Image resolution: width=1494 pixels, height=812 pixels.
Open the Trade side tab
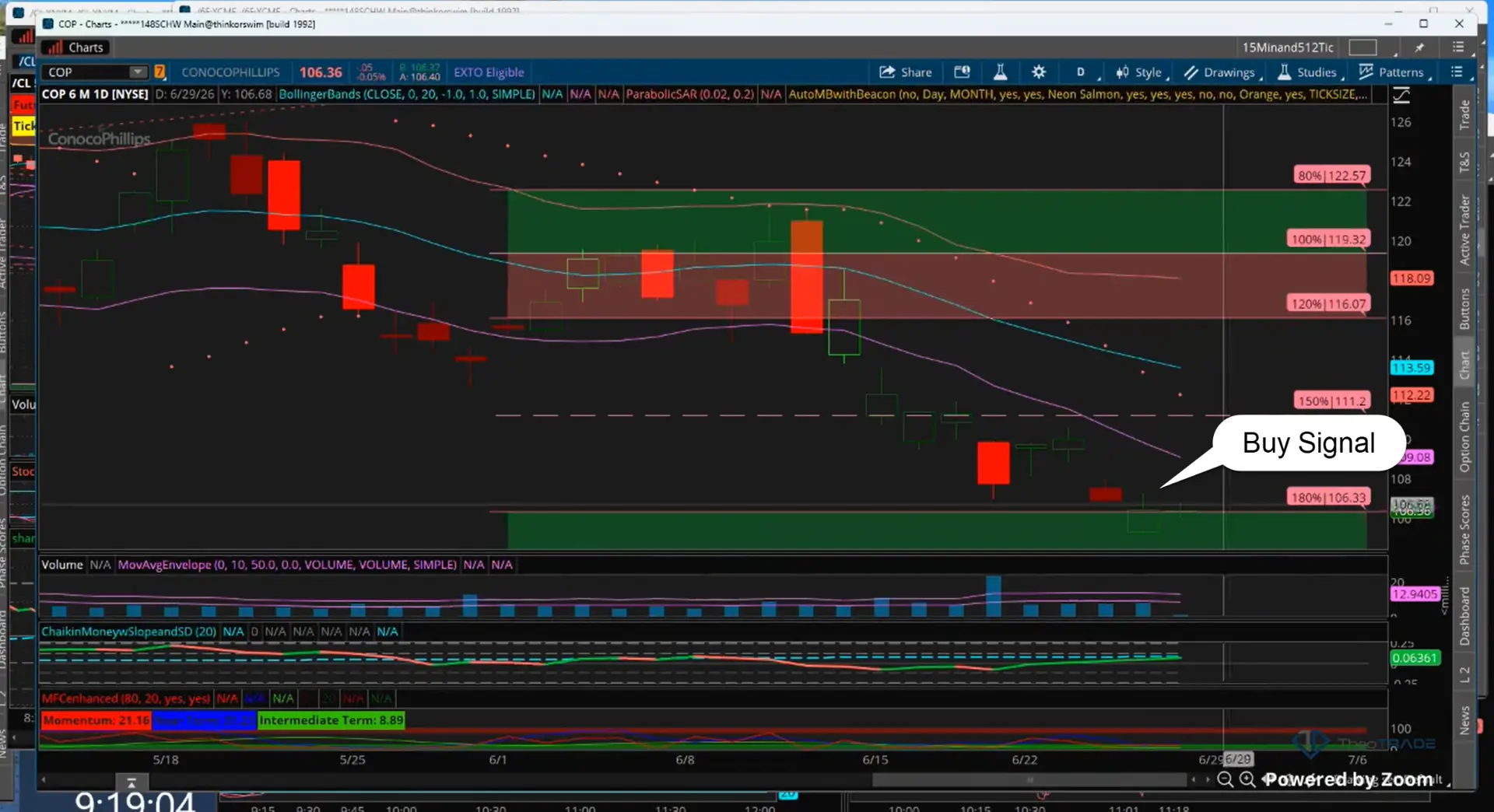[x=1464, y=115]
